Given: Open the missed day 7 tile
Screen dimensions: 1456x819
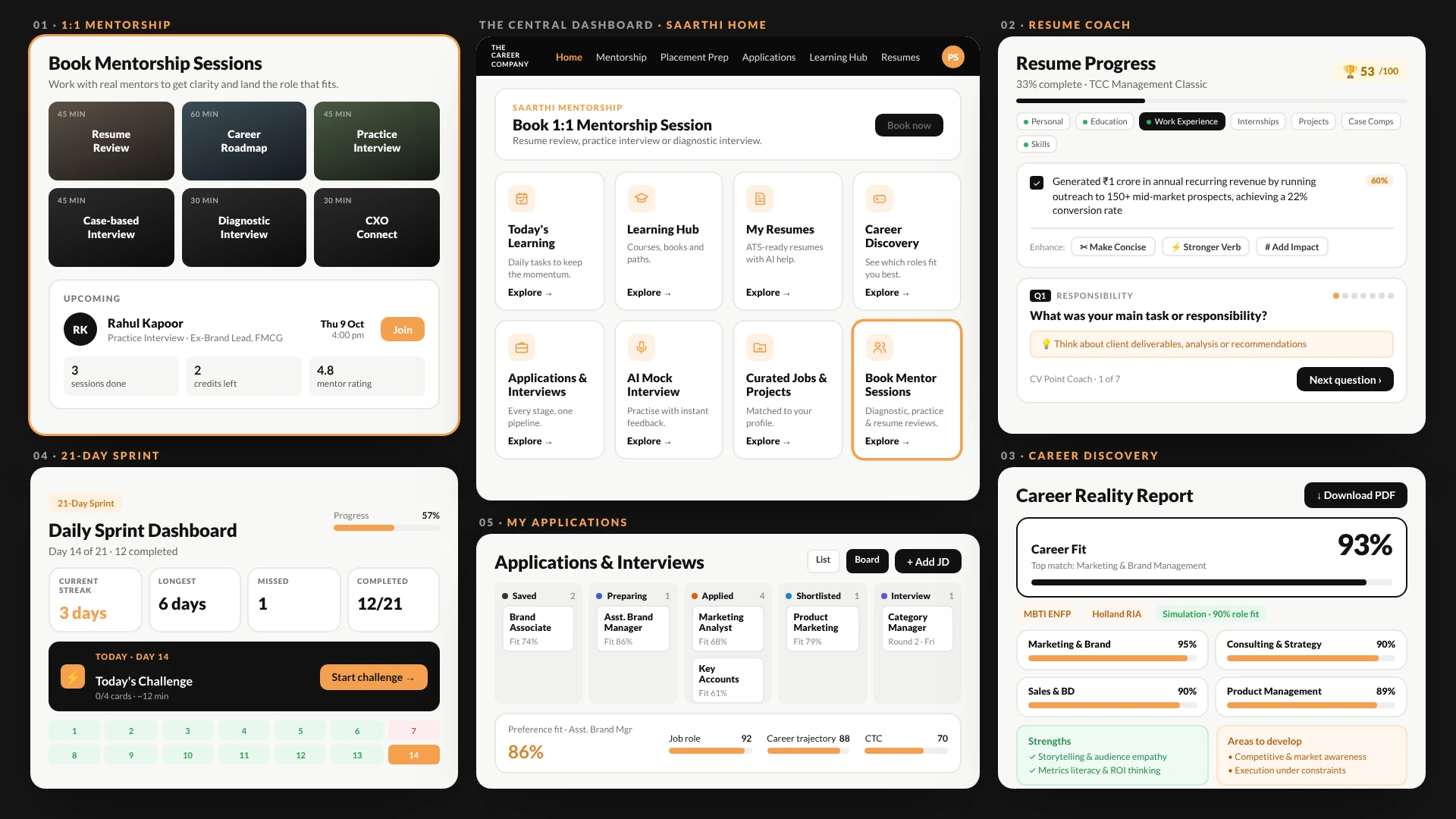Looking at the screenshot, I should [x=414, y=731].
